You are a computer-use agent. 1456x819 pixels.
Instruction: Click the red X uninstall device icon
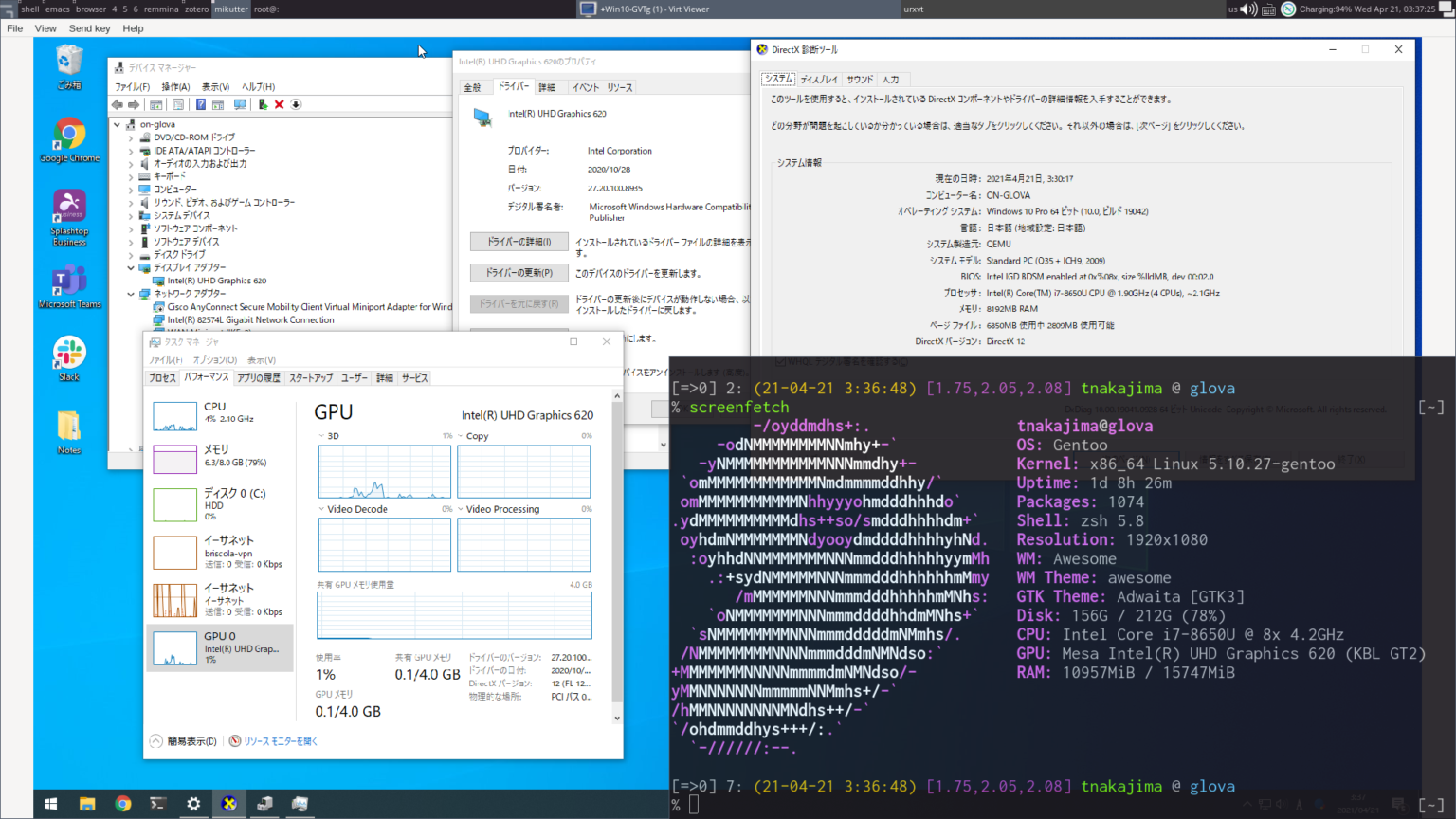pyautogui.click(x=279, y=104)
